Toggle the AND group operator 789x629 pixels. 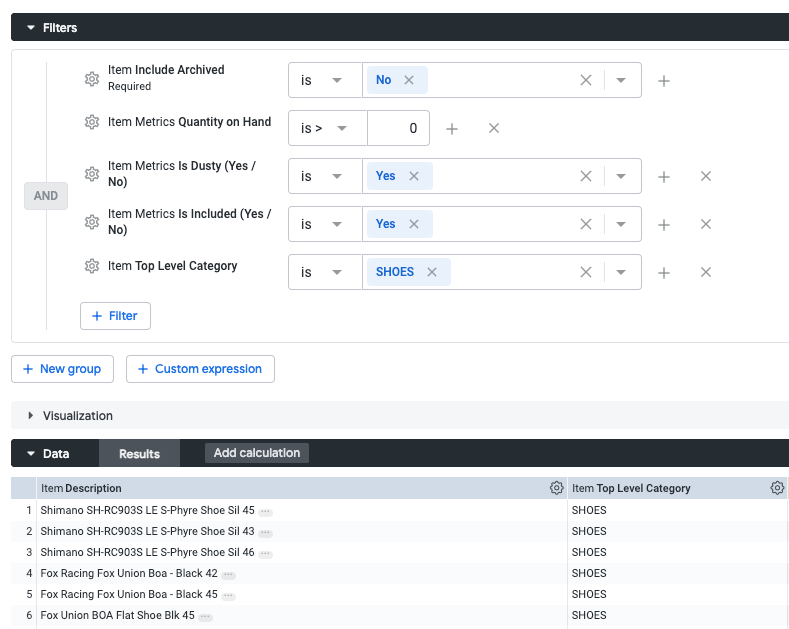46,196
